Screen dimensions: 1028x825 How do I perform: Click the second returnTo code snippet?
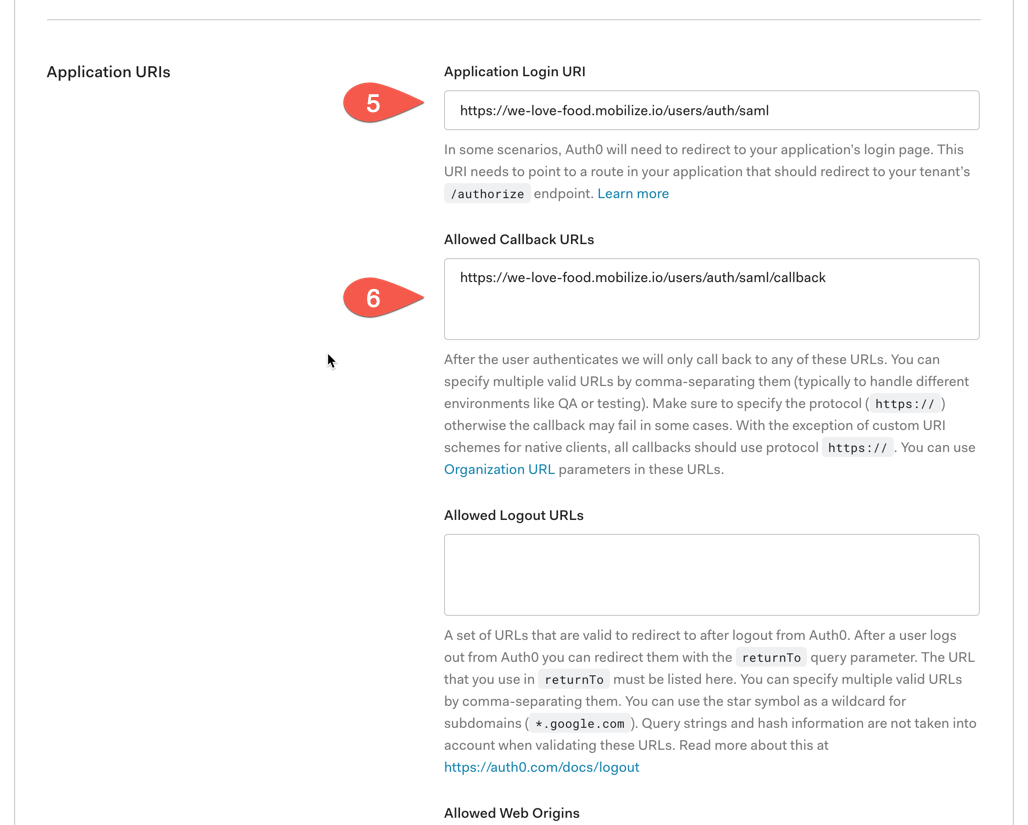click(574, 680)
